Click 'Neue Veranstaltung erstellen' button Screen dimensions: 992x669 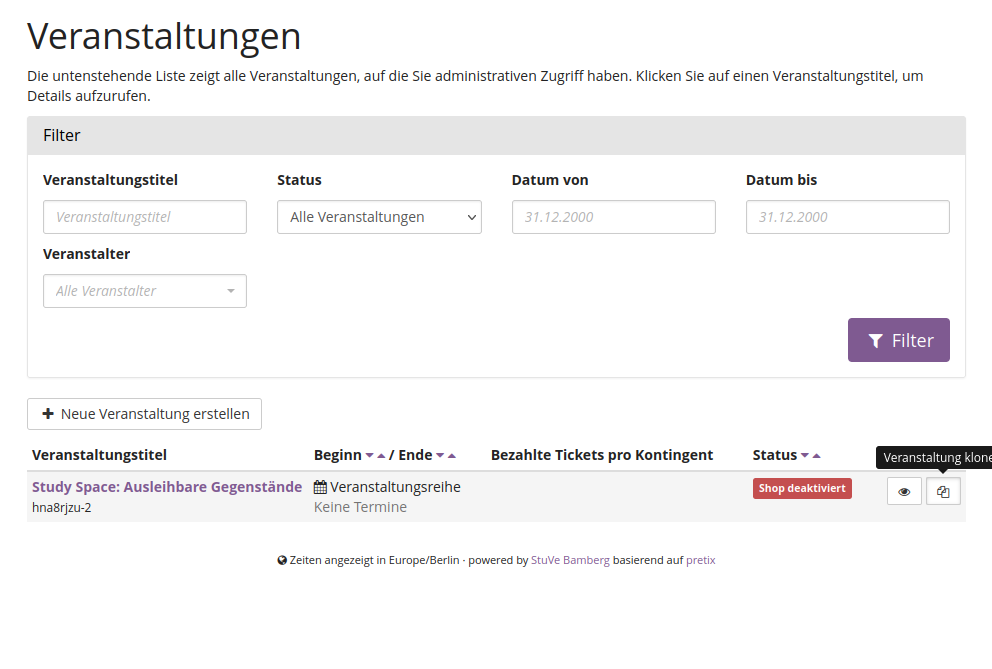pos(145,414)
